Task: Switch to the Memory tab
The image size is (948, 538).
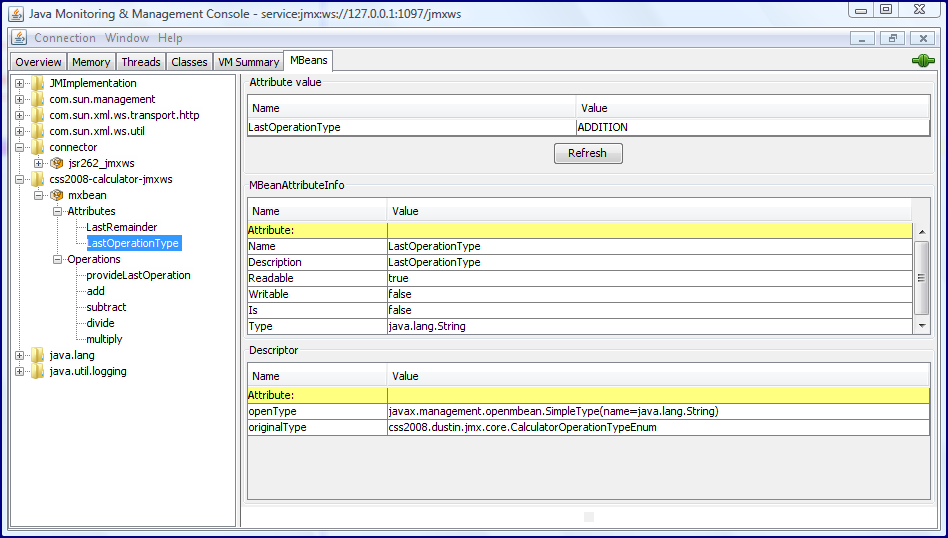Action: click(91, 62)
